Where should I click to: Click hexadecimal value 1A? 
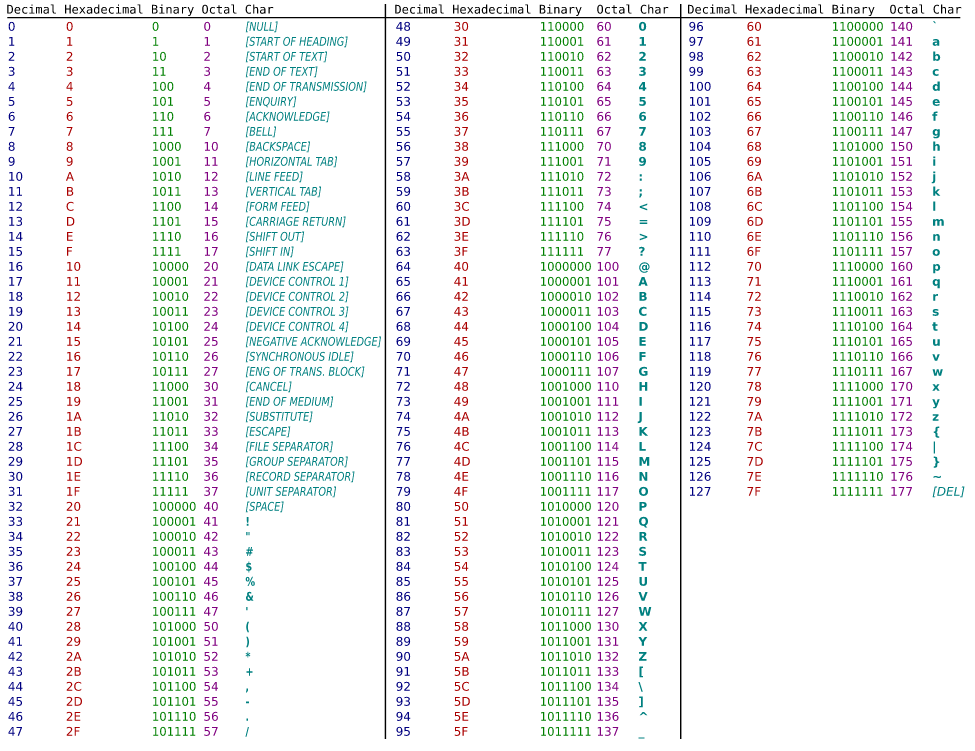click(x=73, y=417)
